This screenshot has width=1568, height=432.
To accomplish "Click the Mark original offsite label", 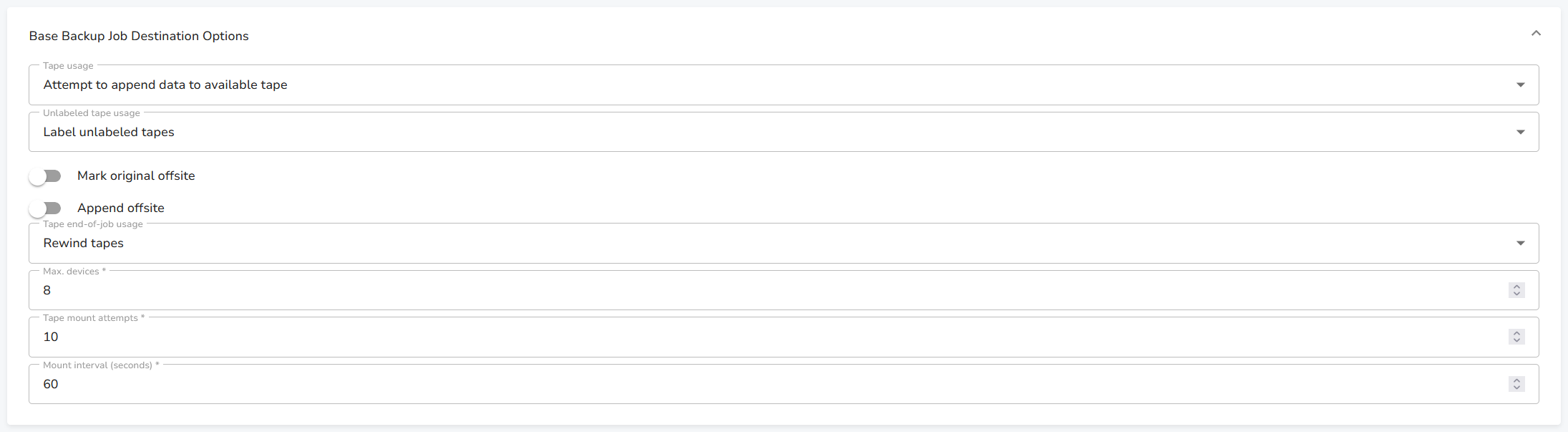I will click(x=136, y=176).
